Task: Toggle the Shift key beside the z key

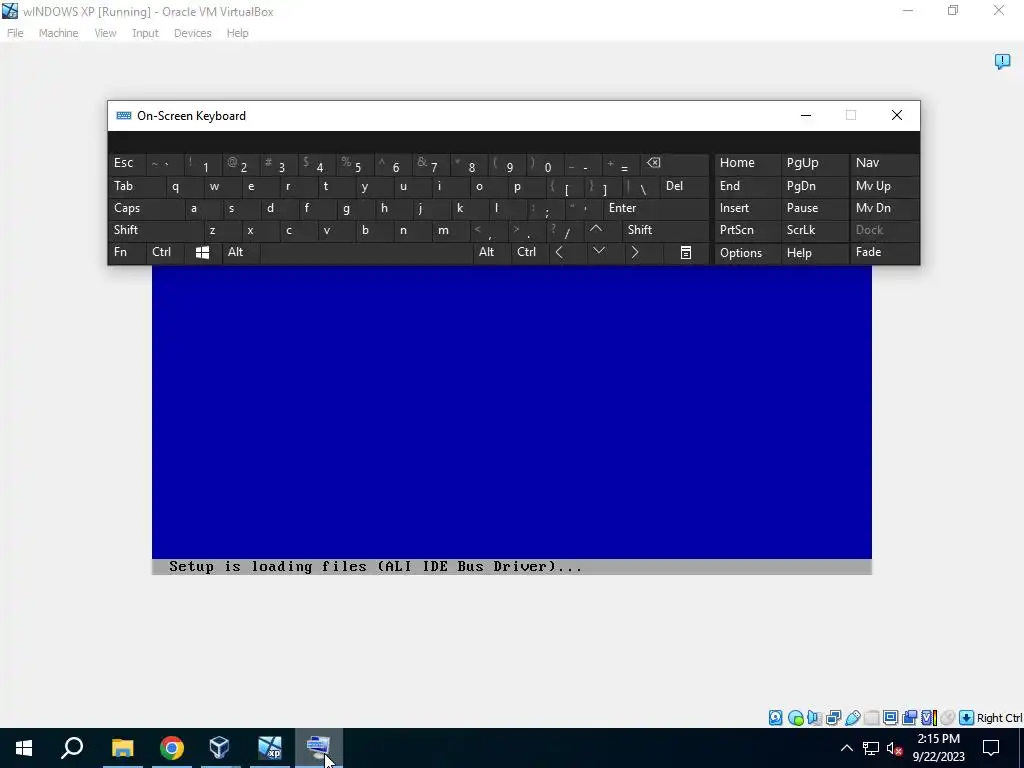Action: tap(155, 230)
